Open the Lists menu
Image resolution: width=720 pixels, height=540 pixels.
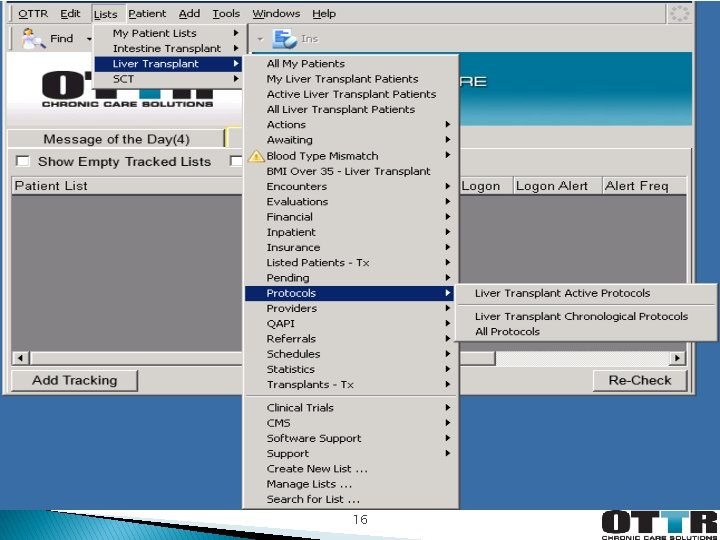[x=106, y=14]
